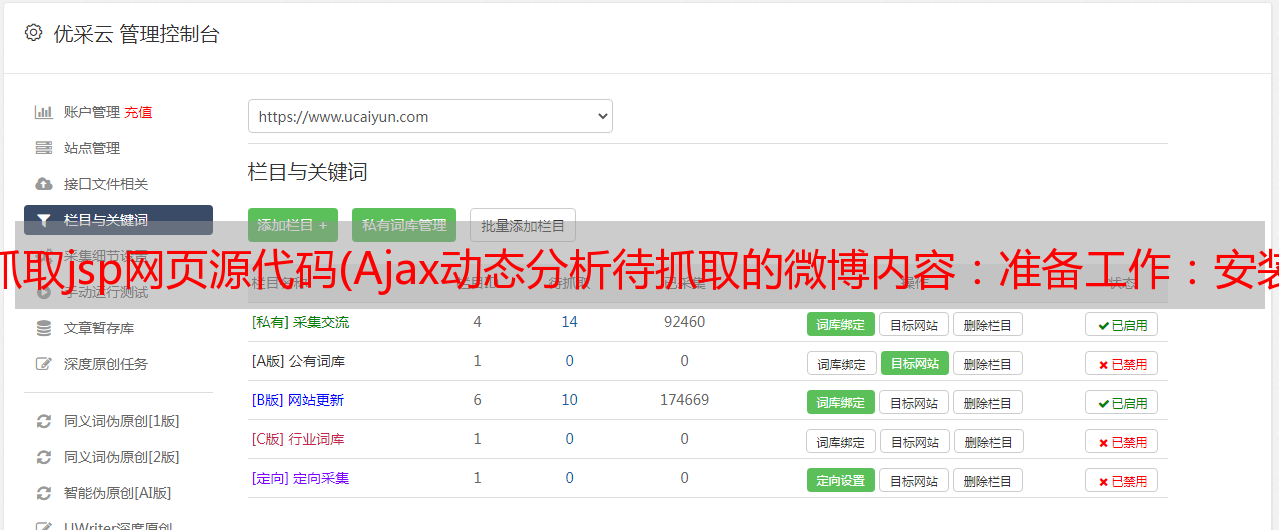Click the 添加栏目 + button
Viewport: 1279px width, 530px height.
293,225
